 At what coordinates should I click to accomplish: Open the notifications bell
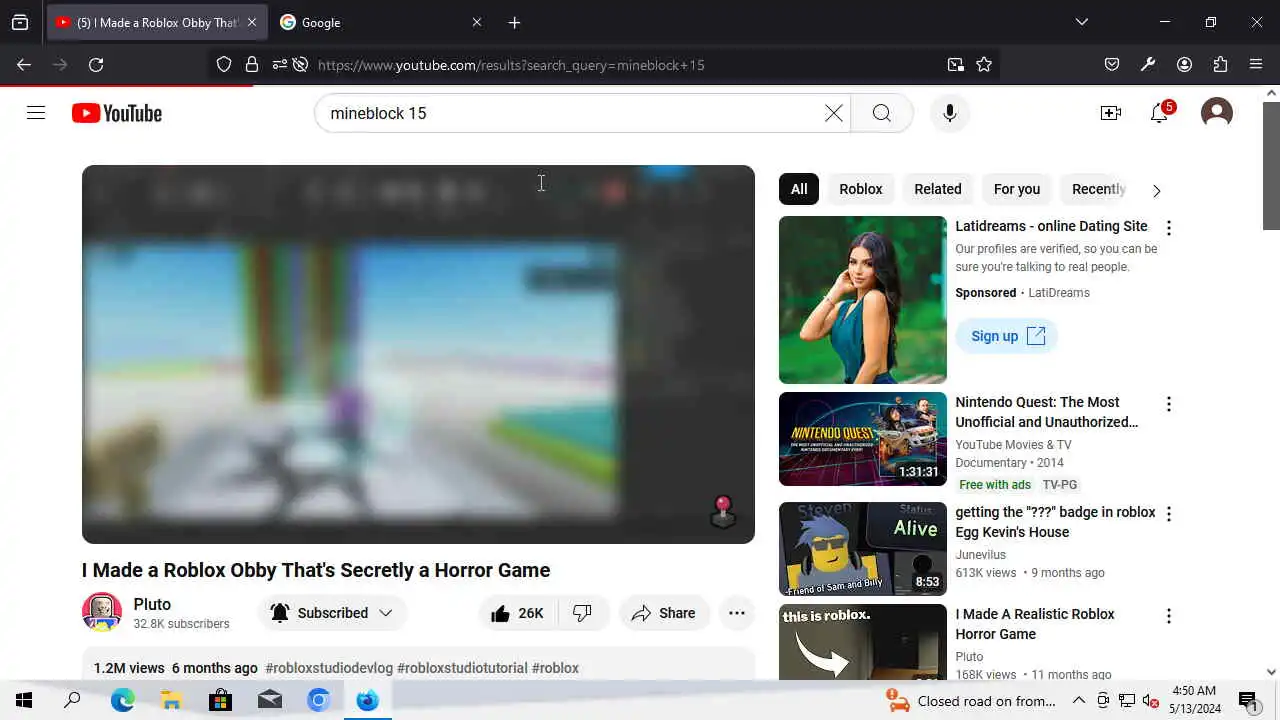tap(1160, 113)
